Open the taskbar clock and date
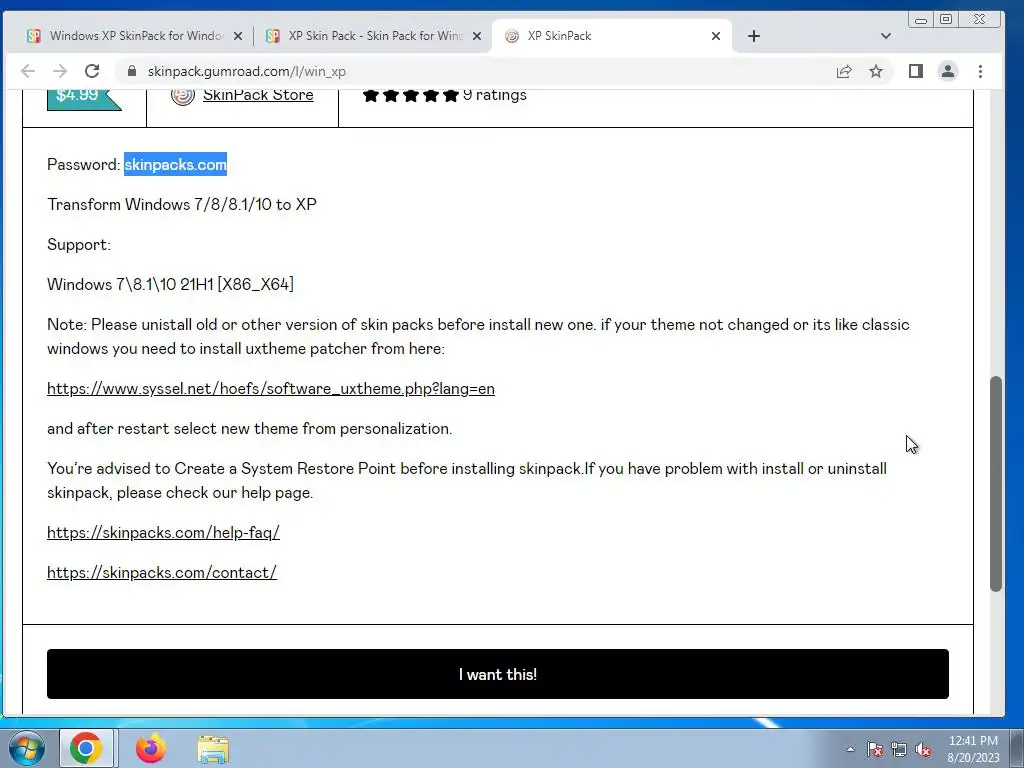The width and height of the screenshot is (1024, 768). click(973, 749)
